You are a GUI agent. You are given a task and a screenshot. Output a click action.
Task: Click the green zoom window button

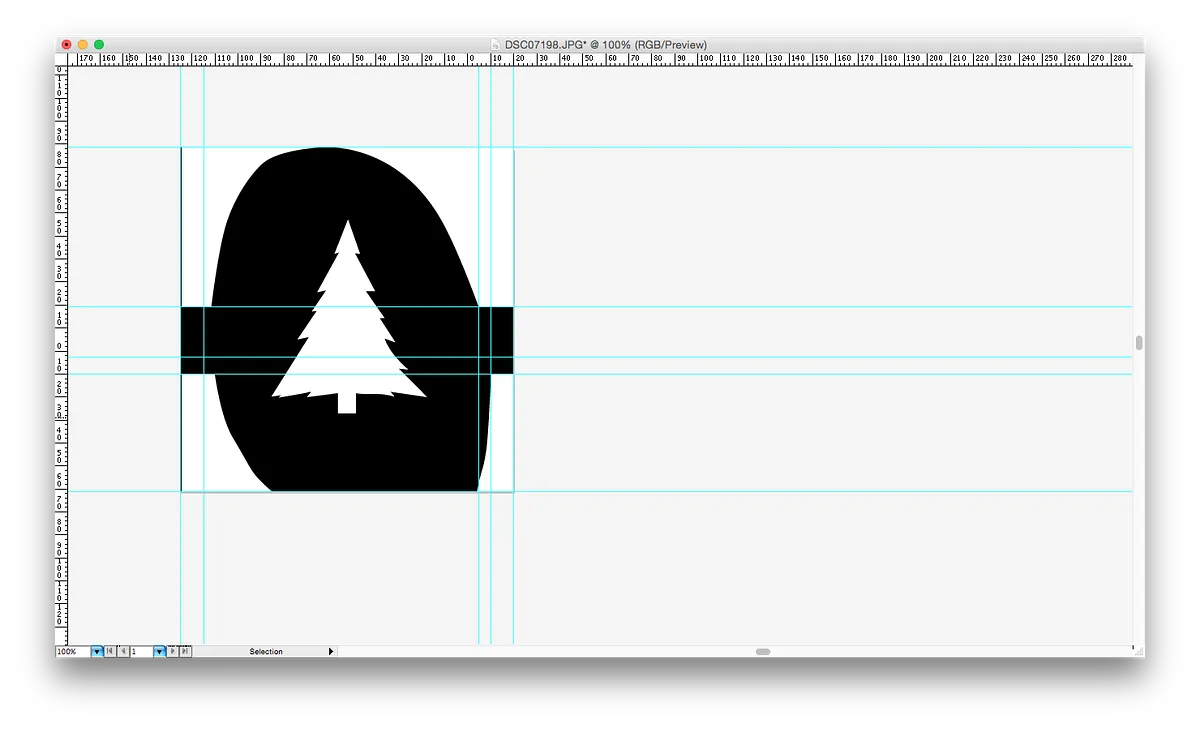click(x=99, y=44)
